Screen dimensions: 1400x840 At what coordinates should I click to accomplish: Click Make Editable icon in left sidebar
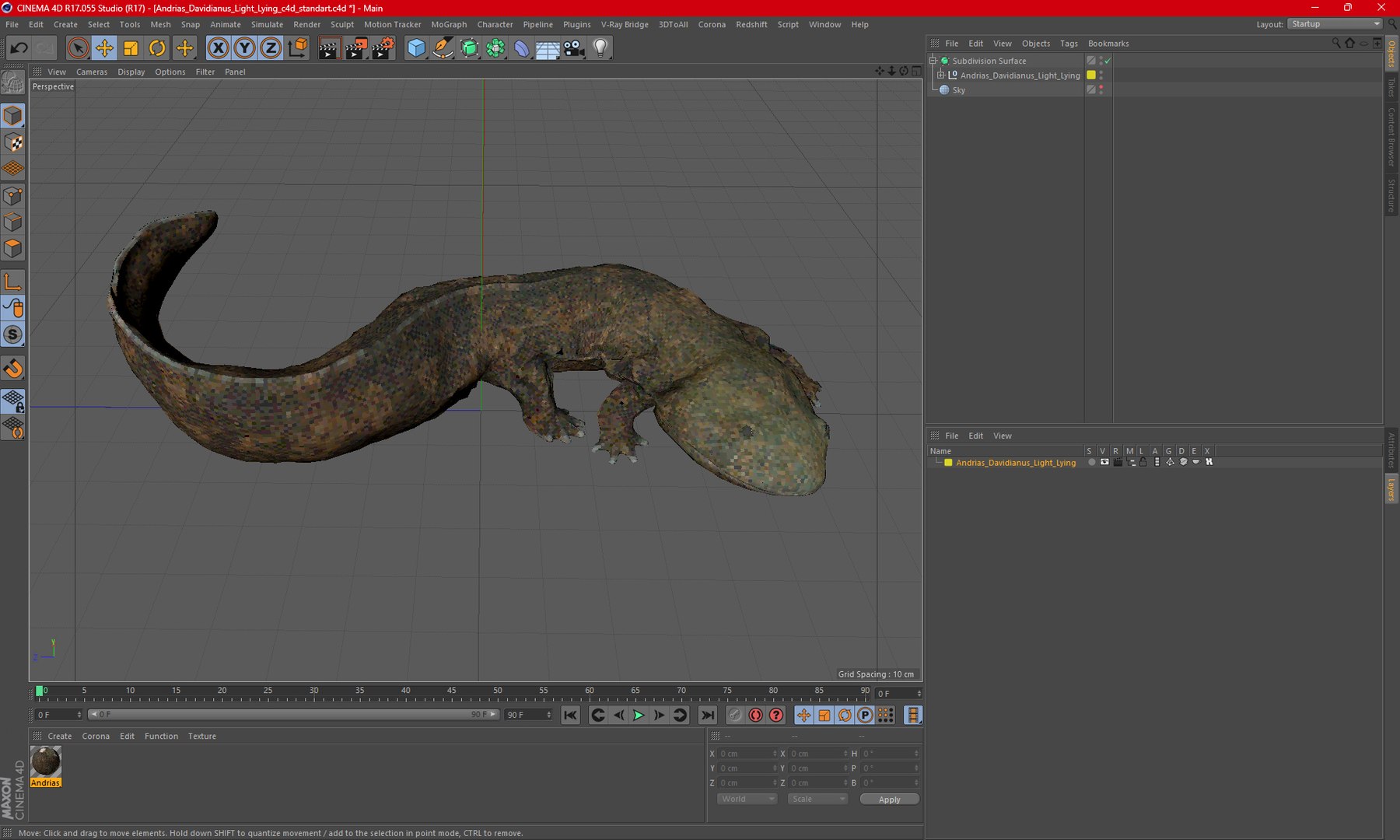click(x=13, y=82)
